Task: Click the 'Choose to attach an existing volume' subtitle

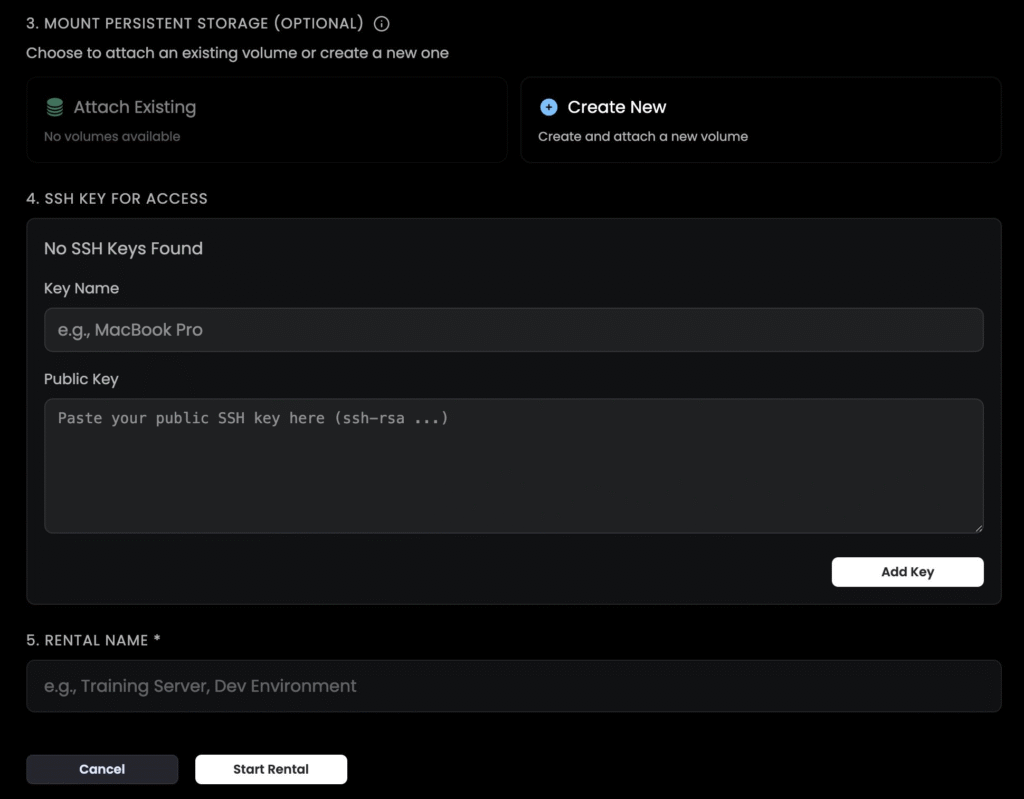Action: [237, 53]
